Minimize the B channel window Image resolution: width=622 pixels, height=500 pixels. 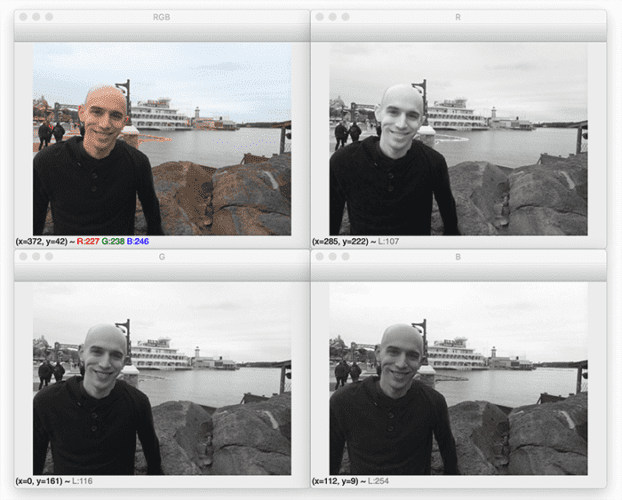point(332,257)
